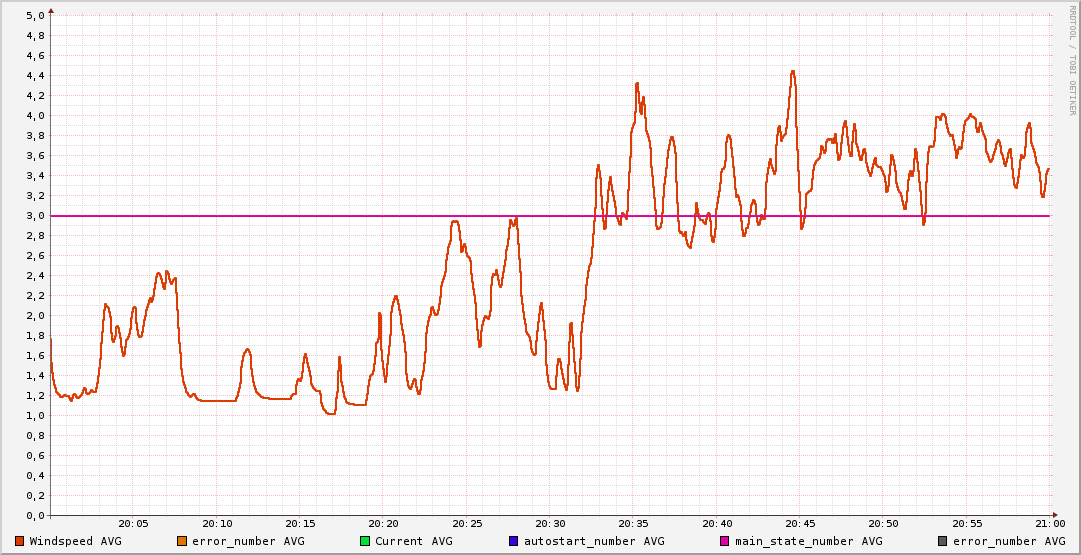Click the orange error_number AVG legend swatch

182,541
